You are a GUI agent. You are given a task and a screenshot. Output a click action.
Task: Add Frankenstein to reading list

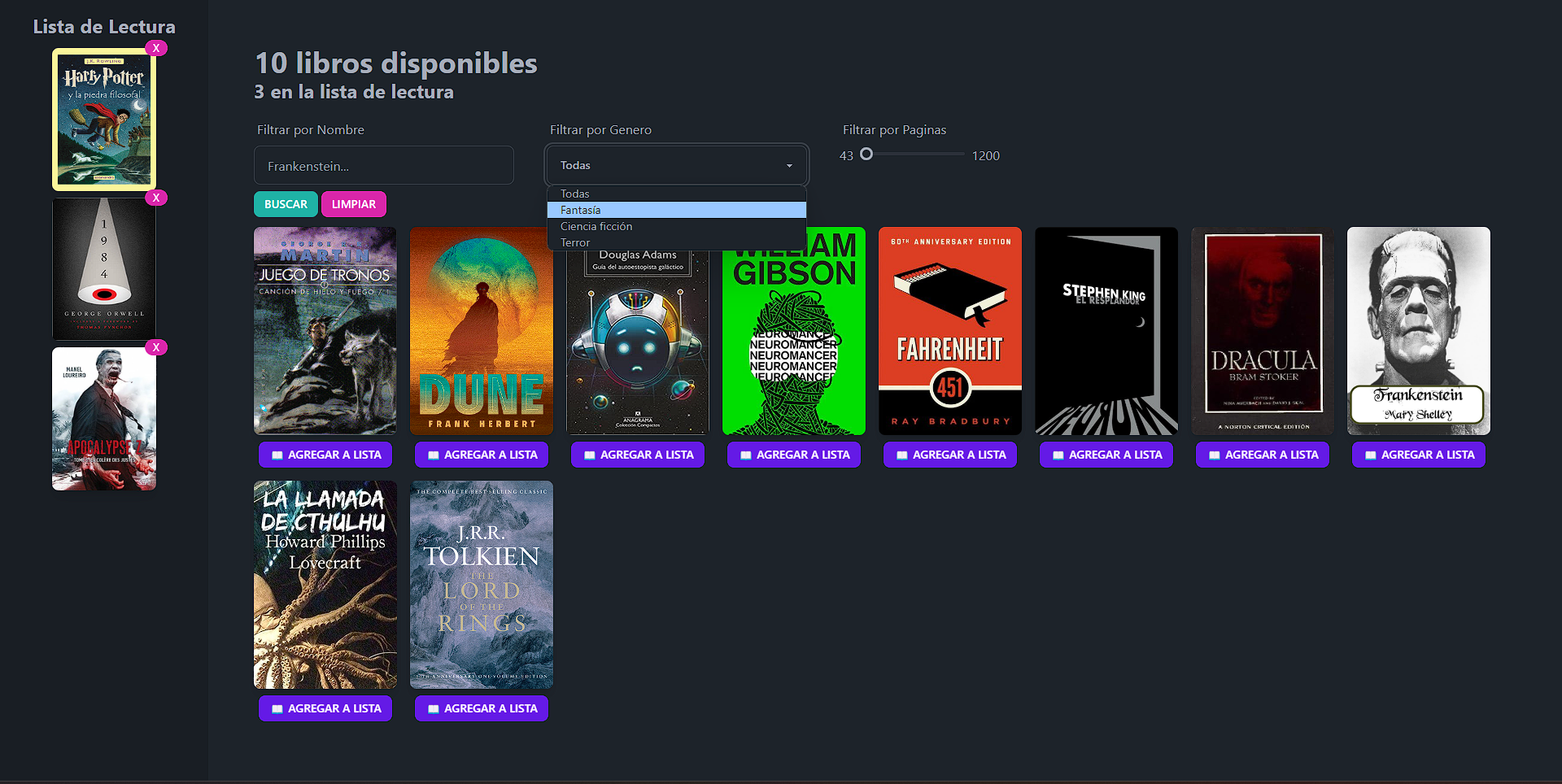1419,455
